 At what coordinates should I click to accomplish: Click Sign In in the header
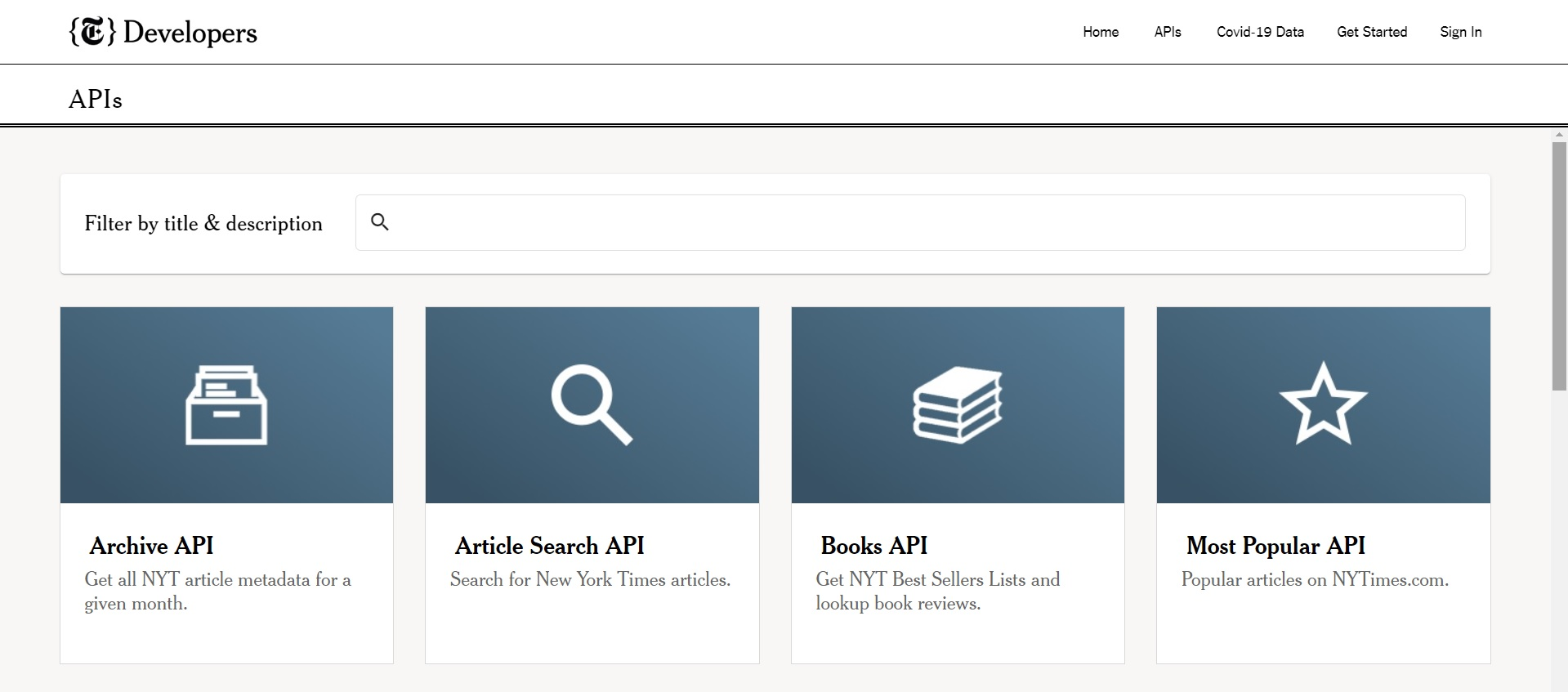1460,32
